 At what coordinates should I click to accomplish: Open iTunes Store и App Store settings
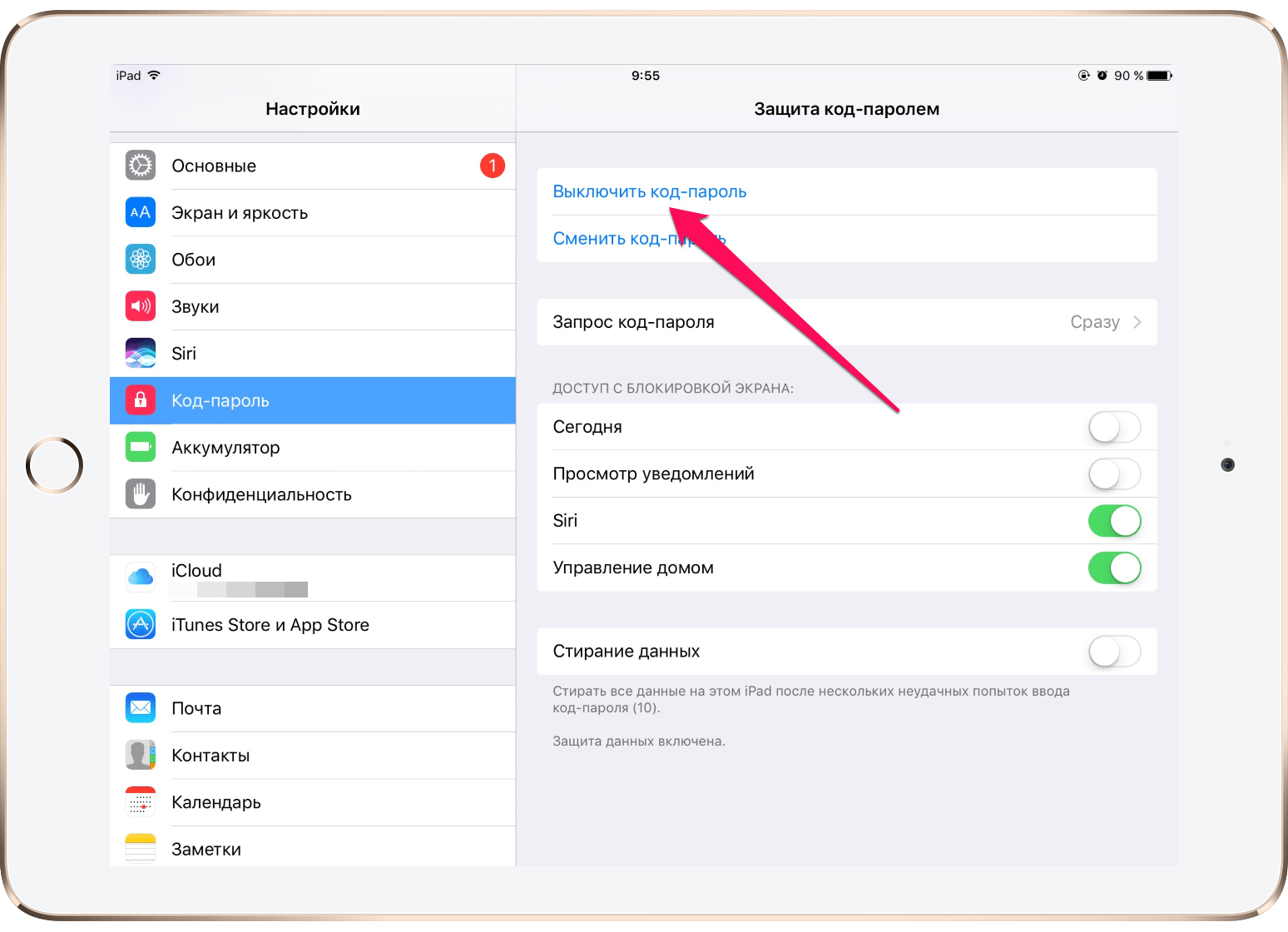313,625
